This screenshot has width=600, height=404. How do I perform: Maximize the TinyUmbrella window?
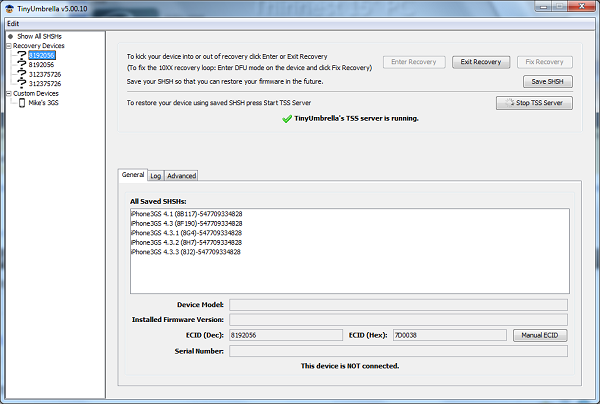560,7
